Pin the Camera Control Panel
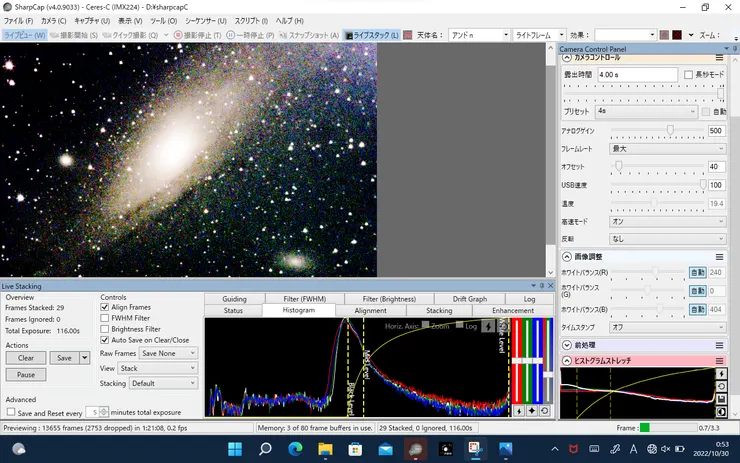The image size is (740, 463). click(x=734, y=49)
